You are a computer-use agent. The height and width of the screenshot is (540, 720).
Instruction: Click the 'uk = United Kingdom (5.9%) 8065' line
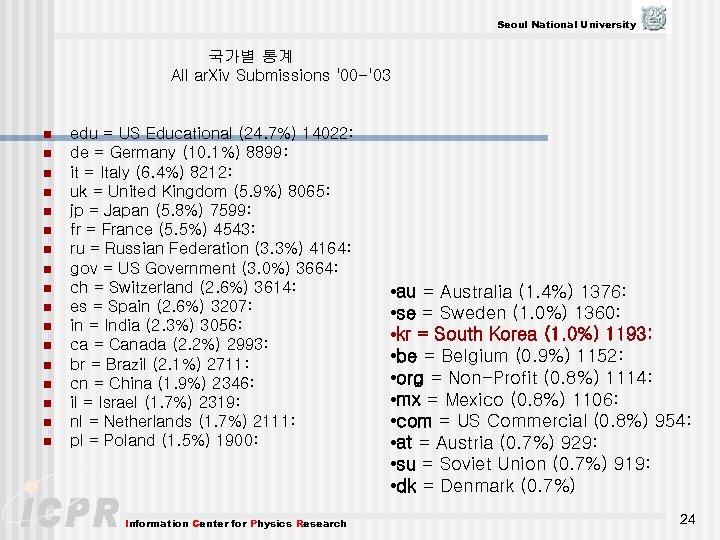[x=200, y=191]
